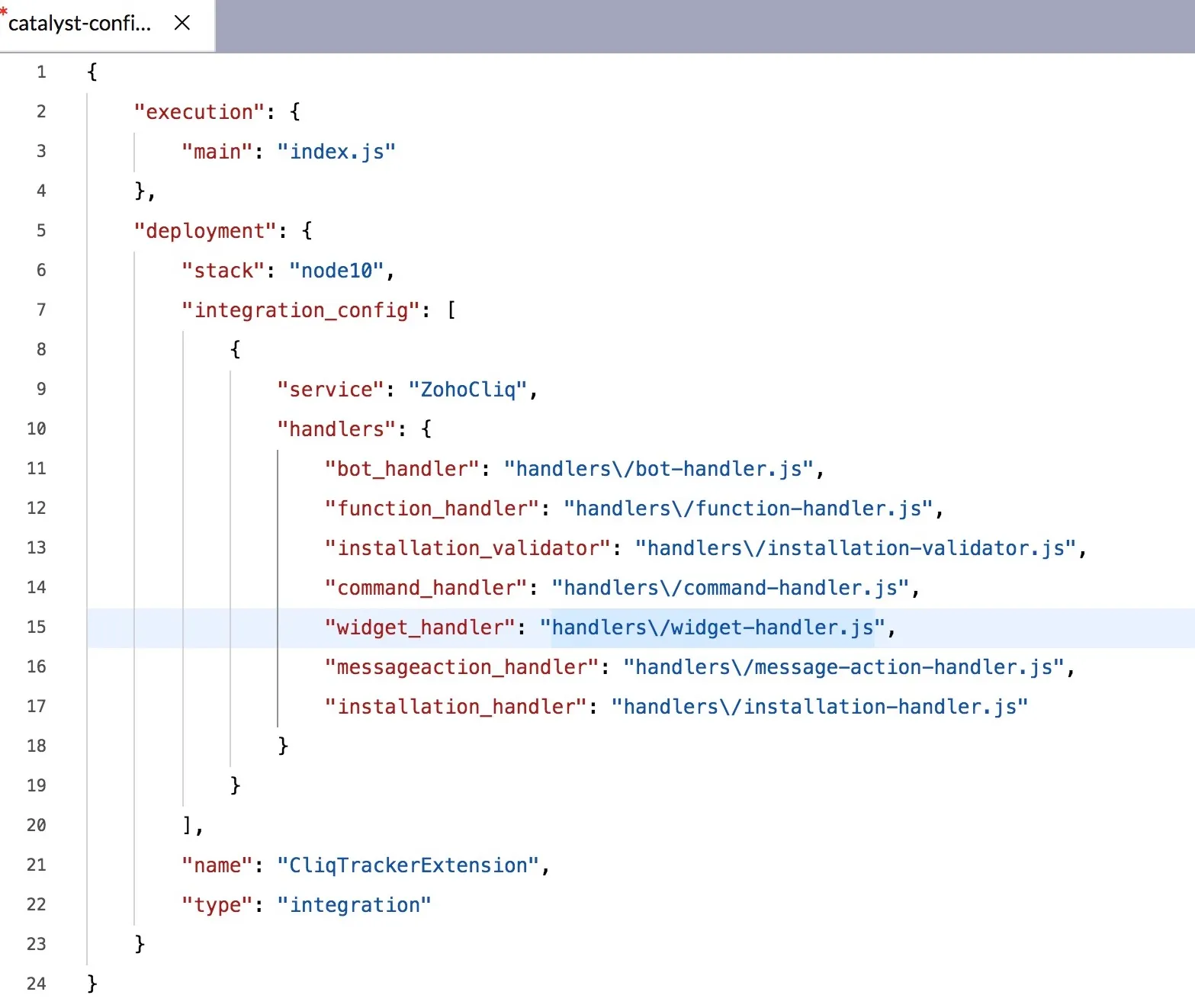Click "handlers\/installation-handler.js" value
The width and height of the screenshot is (1195, 1008).
[x=820, y=707]
